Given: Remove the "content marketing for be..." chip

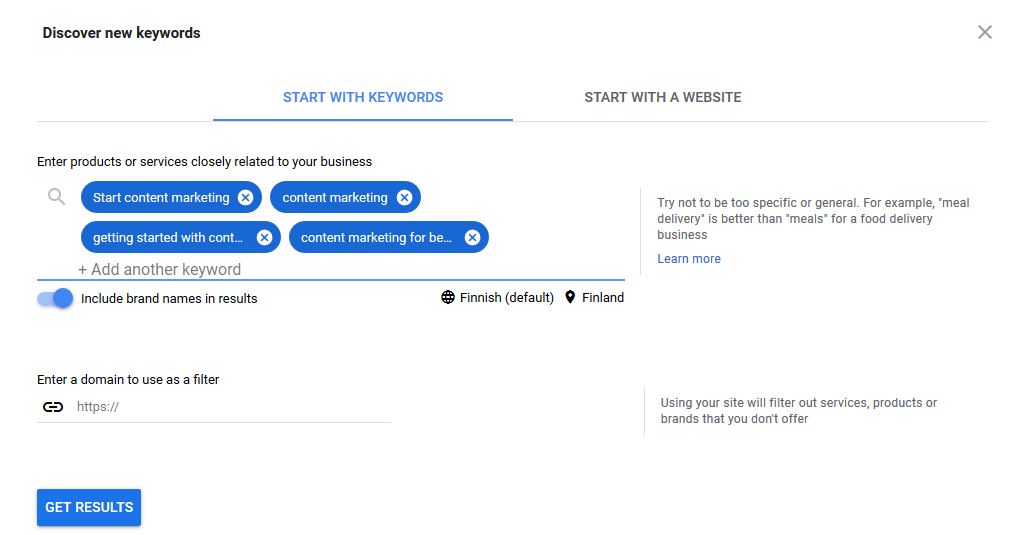Looking at the screenshot, I should [x=472, y=237].
